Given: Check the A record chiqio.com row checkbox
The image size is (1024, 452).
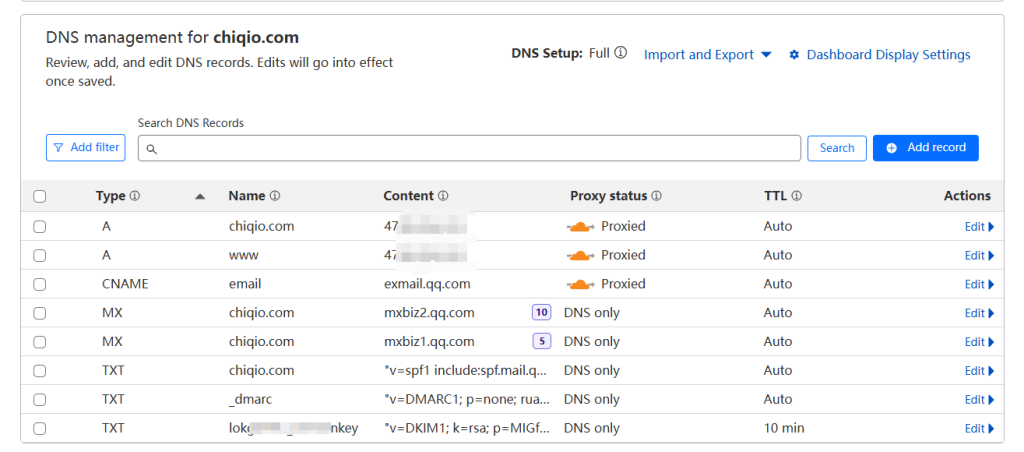Looking at the screenshot, I should click(40, 227).
